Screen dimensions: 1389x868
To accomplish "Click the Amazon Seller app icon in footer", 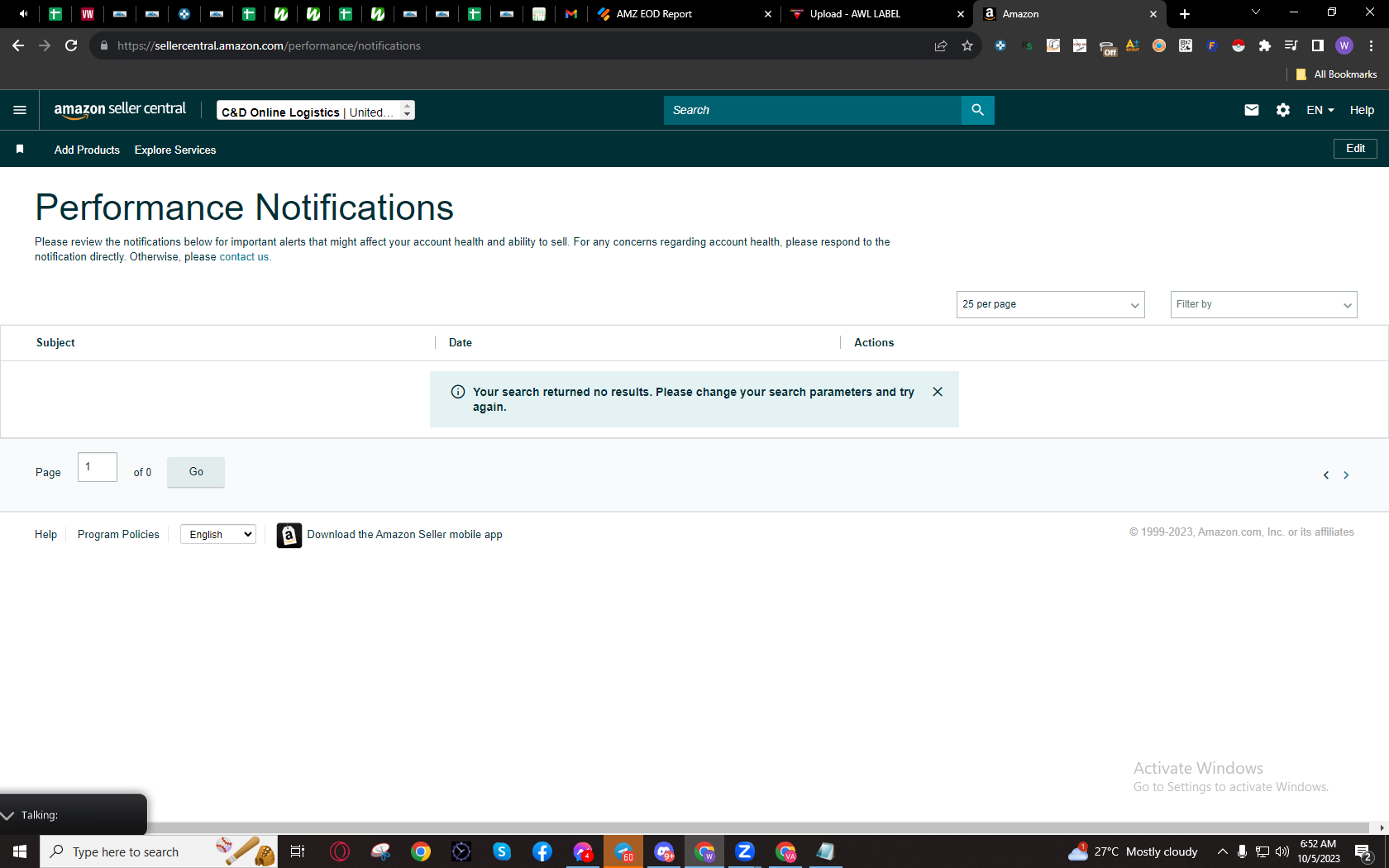I will 289,536.
